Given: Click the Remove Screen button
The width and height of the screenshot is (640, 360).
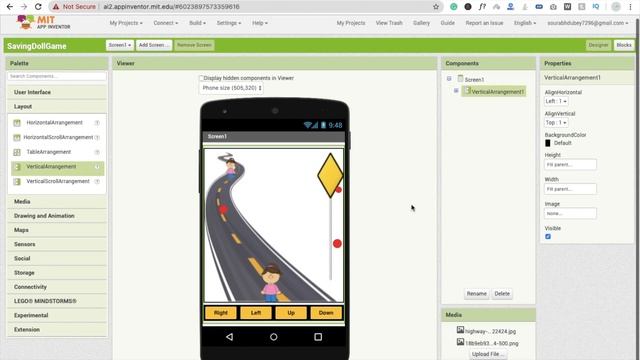Looking at the screenshot, I should pos(194,45).
